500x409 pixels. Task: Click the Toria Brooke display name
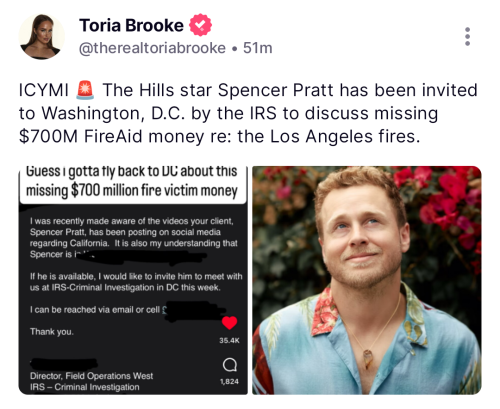coord(131,25)
